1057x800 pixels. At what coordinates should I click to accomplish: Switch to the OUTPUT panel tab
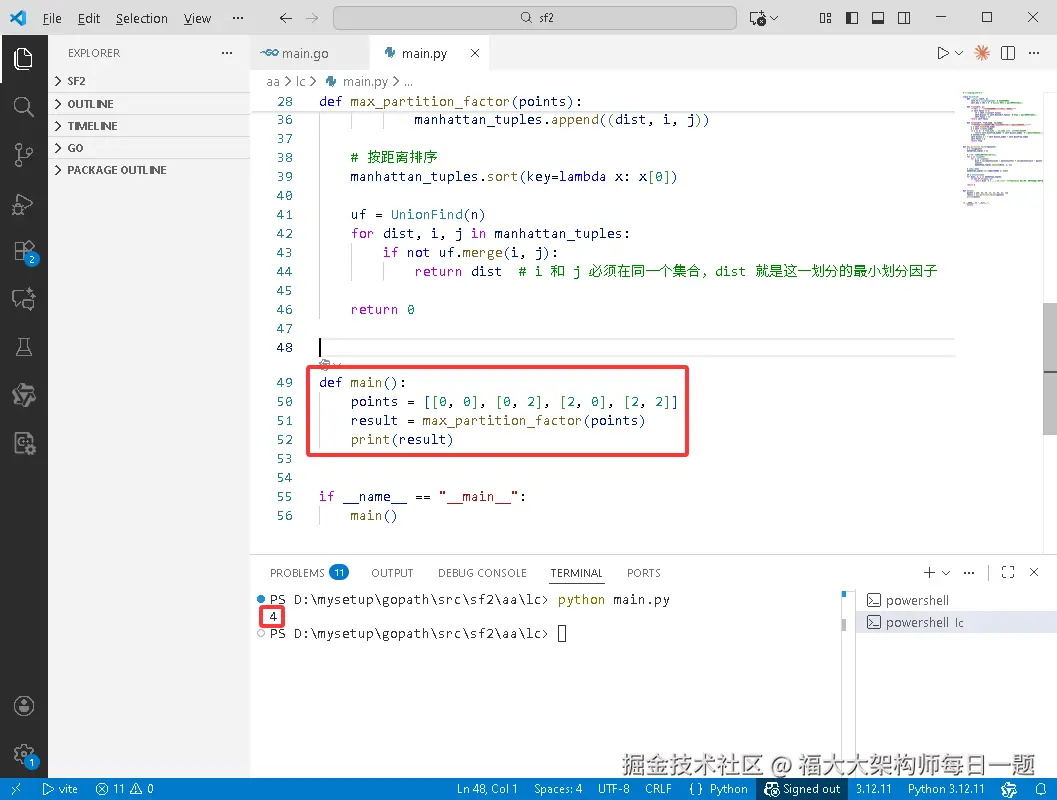pos(392,573)
